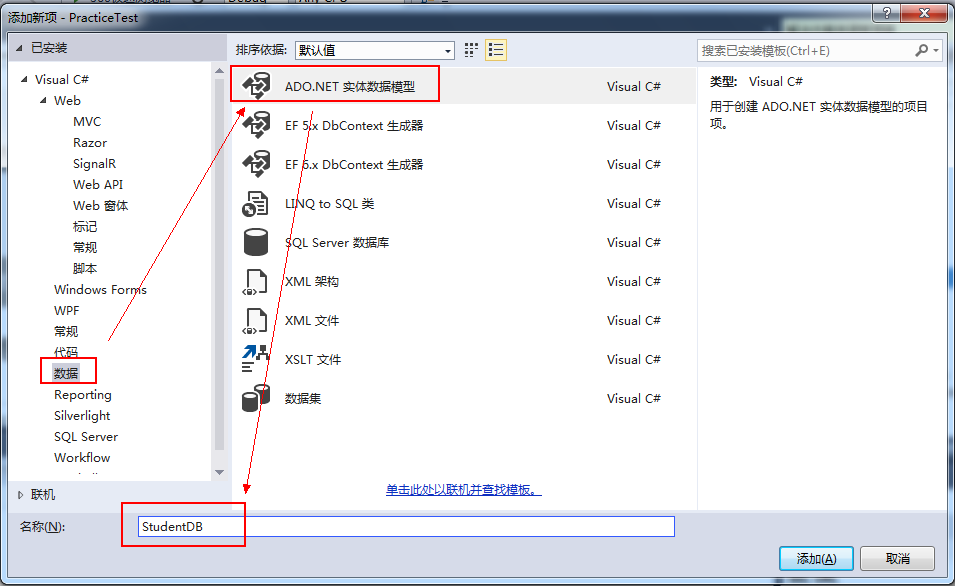Screen dimensions: 955x586
Task: Select the LINQ to SQL 类 icon
Action: tap(256, 203)
